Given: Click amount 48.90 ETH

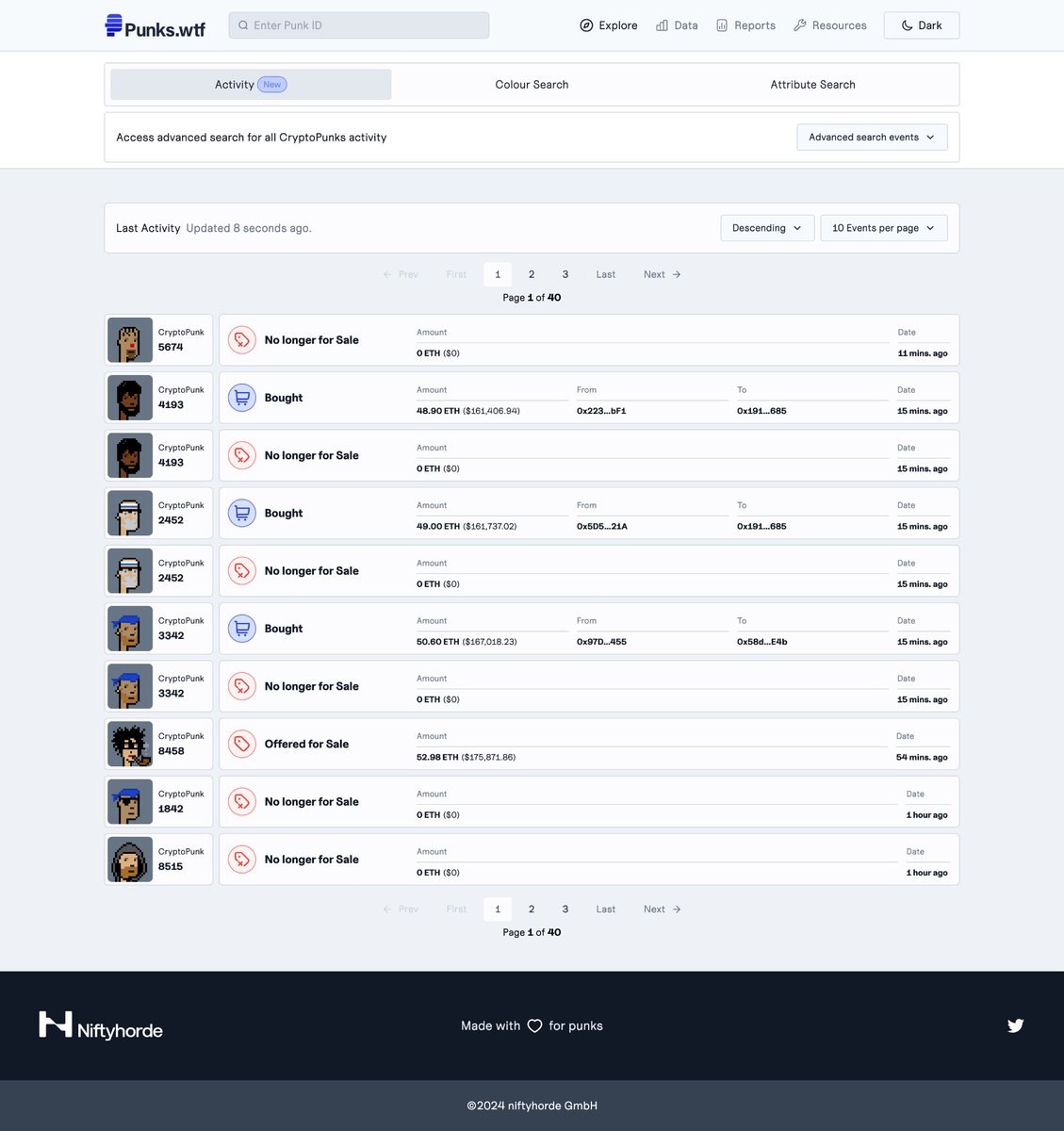Looking at the screenshot, I should click(438, 411).
